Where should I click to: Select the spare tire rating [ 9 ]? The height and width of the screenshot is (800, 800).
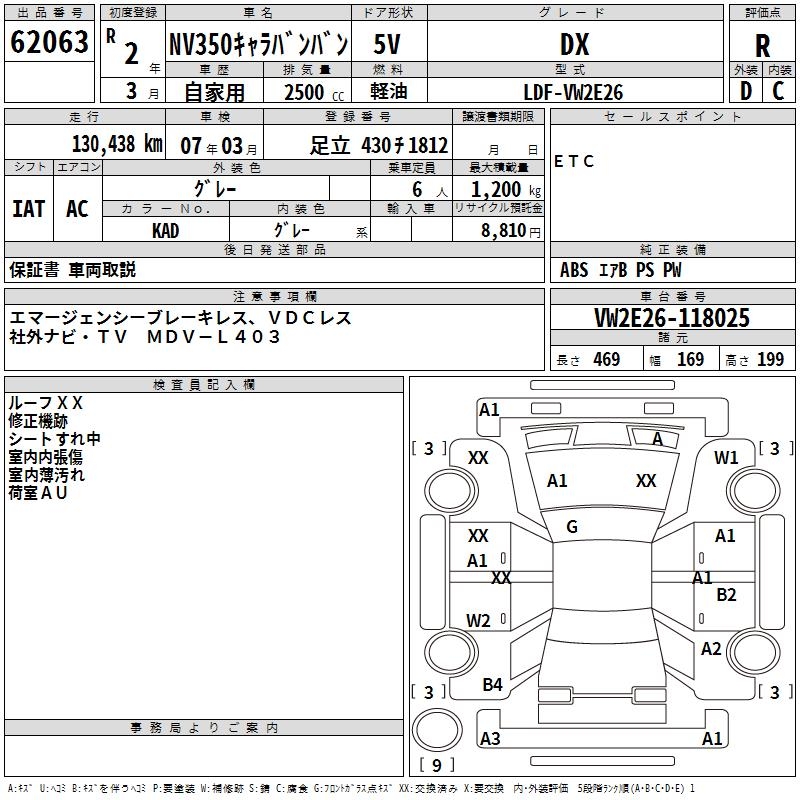point(437,765)
